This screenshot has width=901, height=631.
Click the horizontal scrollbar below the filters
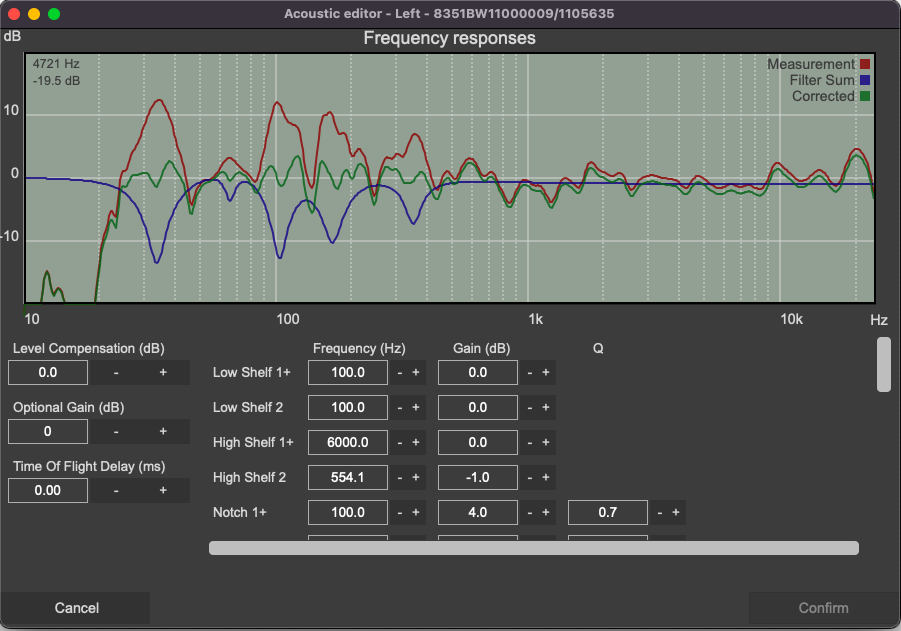tap(533, 548)
